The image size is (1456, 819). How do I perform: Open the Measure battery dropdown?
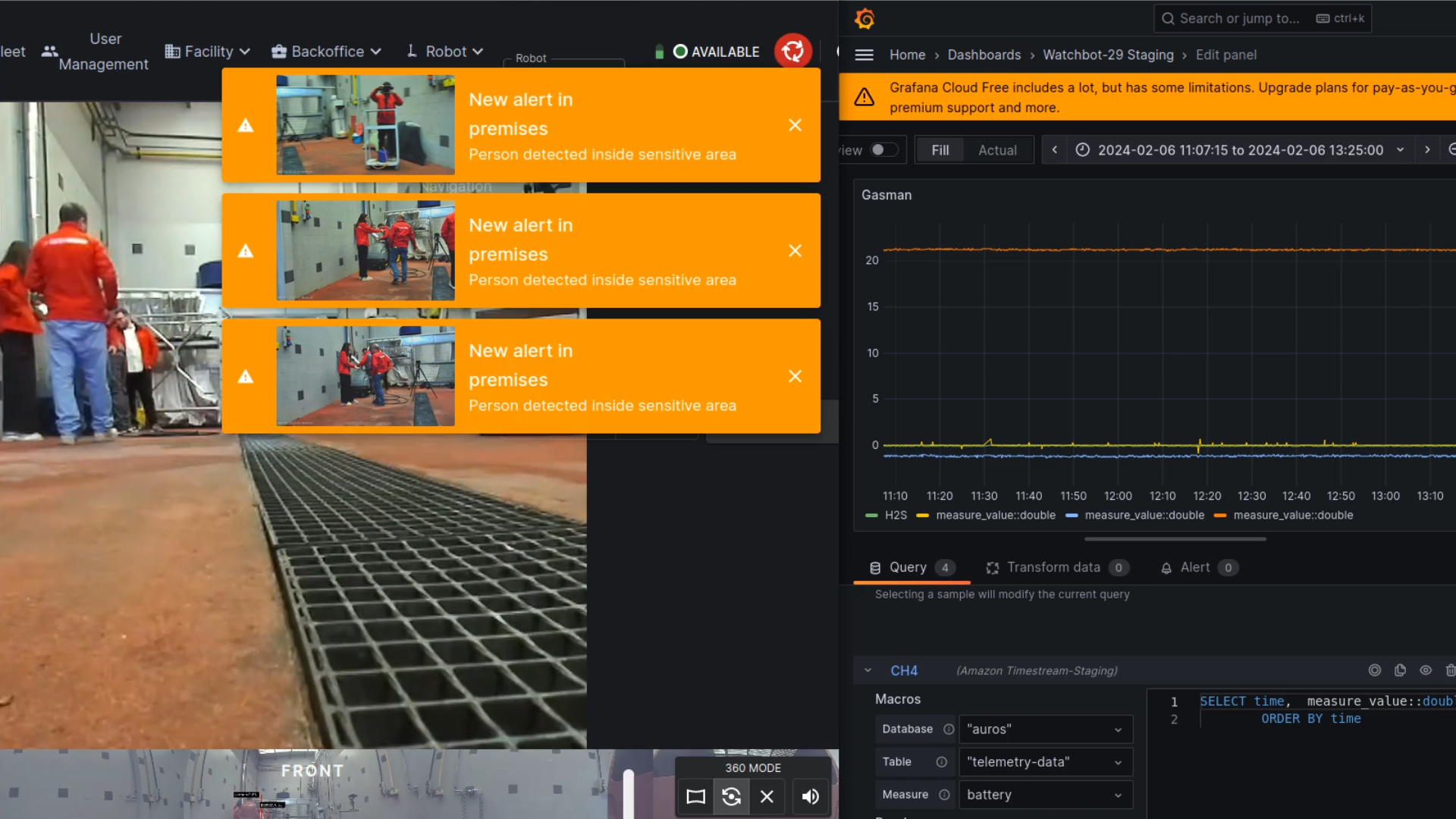click(1045, 795)
